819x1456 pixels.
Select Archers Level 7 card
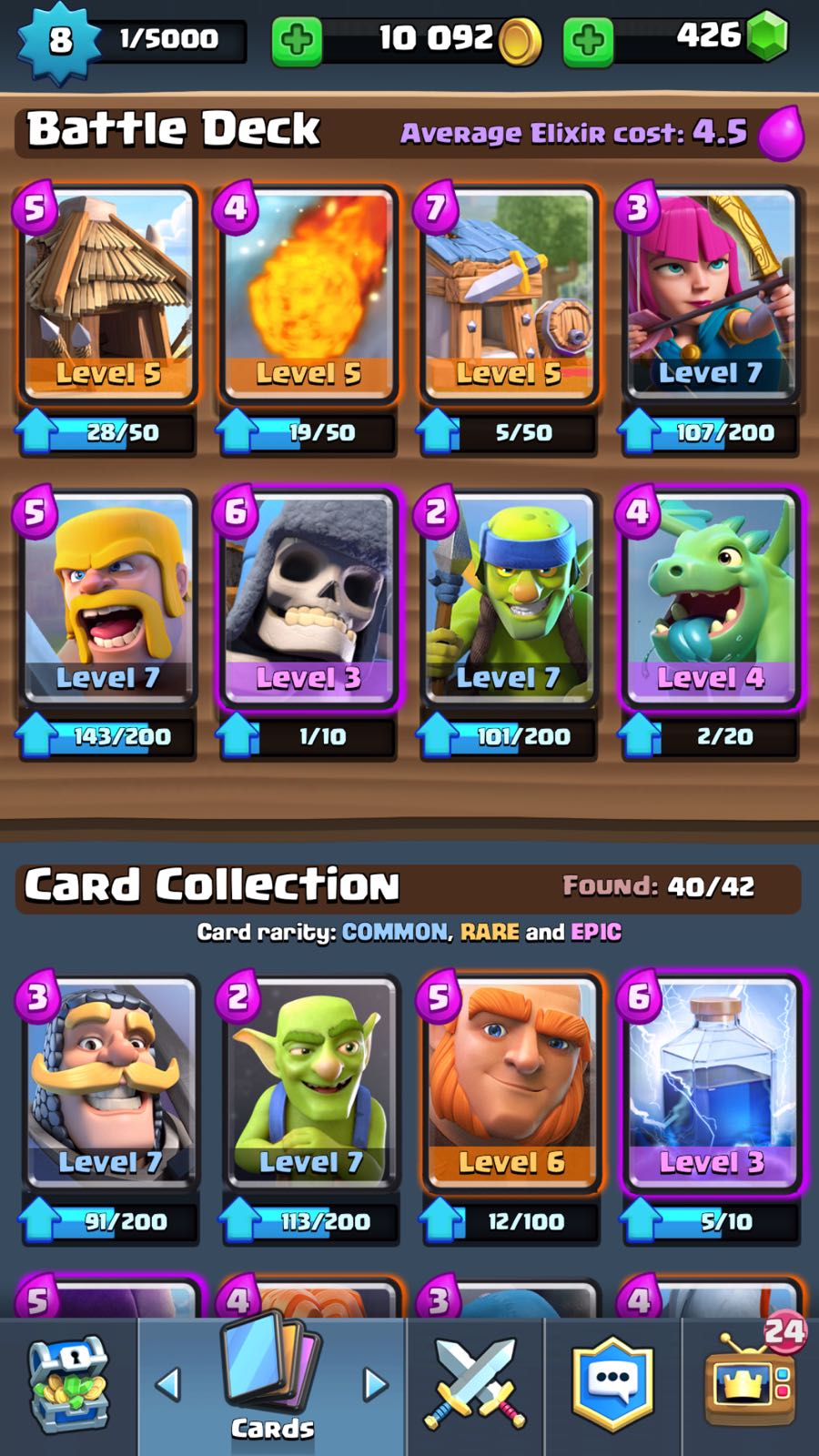point(709,294)
